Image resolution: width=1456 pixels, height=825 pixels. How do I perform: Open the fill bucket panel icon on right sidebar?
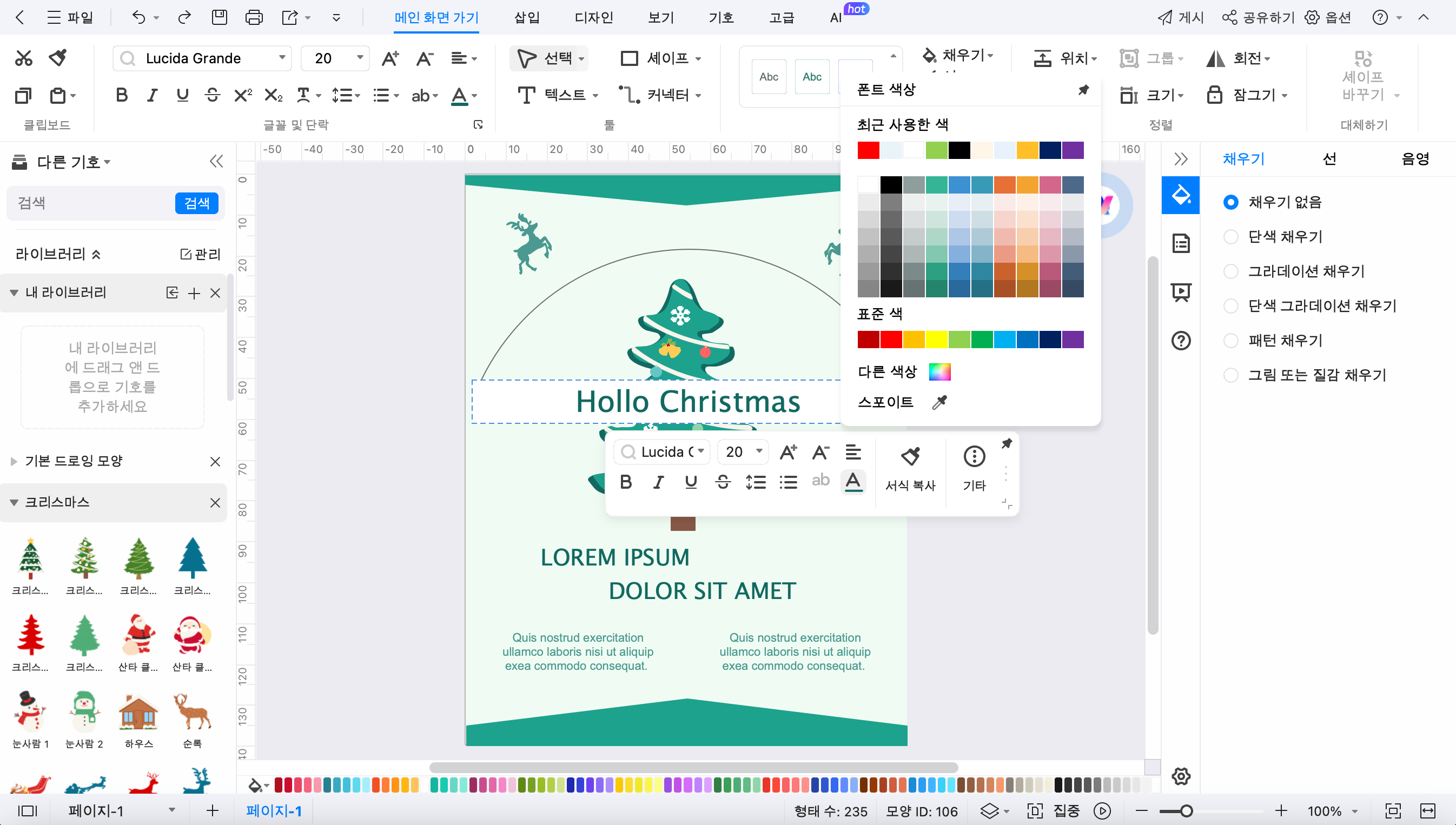point(1181,195)
